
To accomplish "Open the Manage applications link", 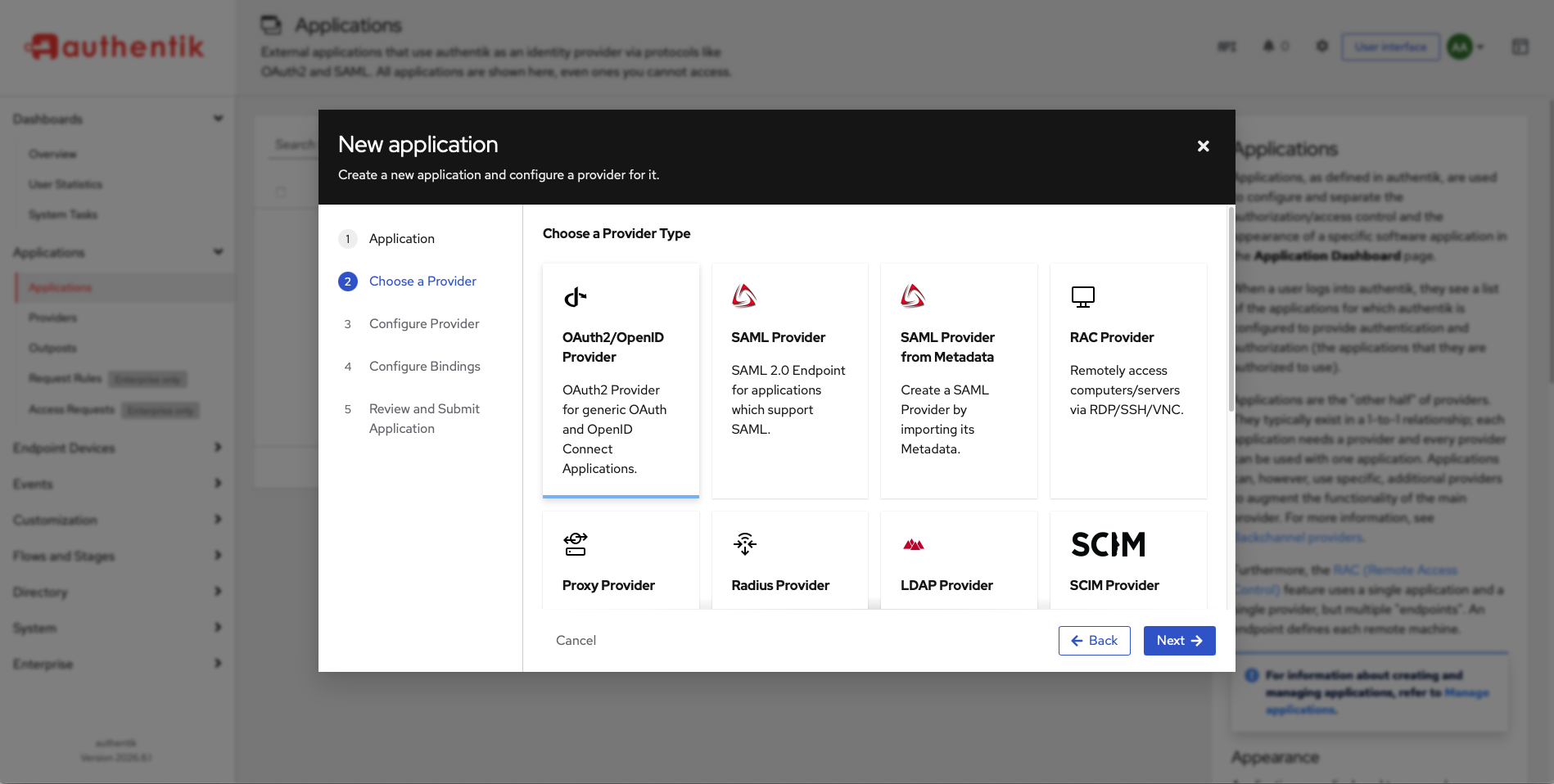I will point(1377,701).
